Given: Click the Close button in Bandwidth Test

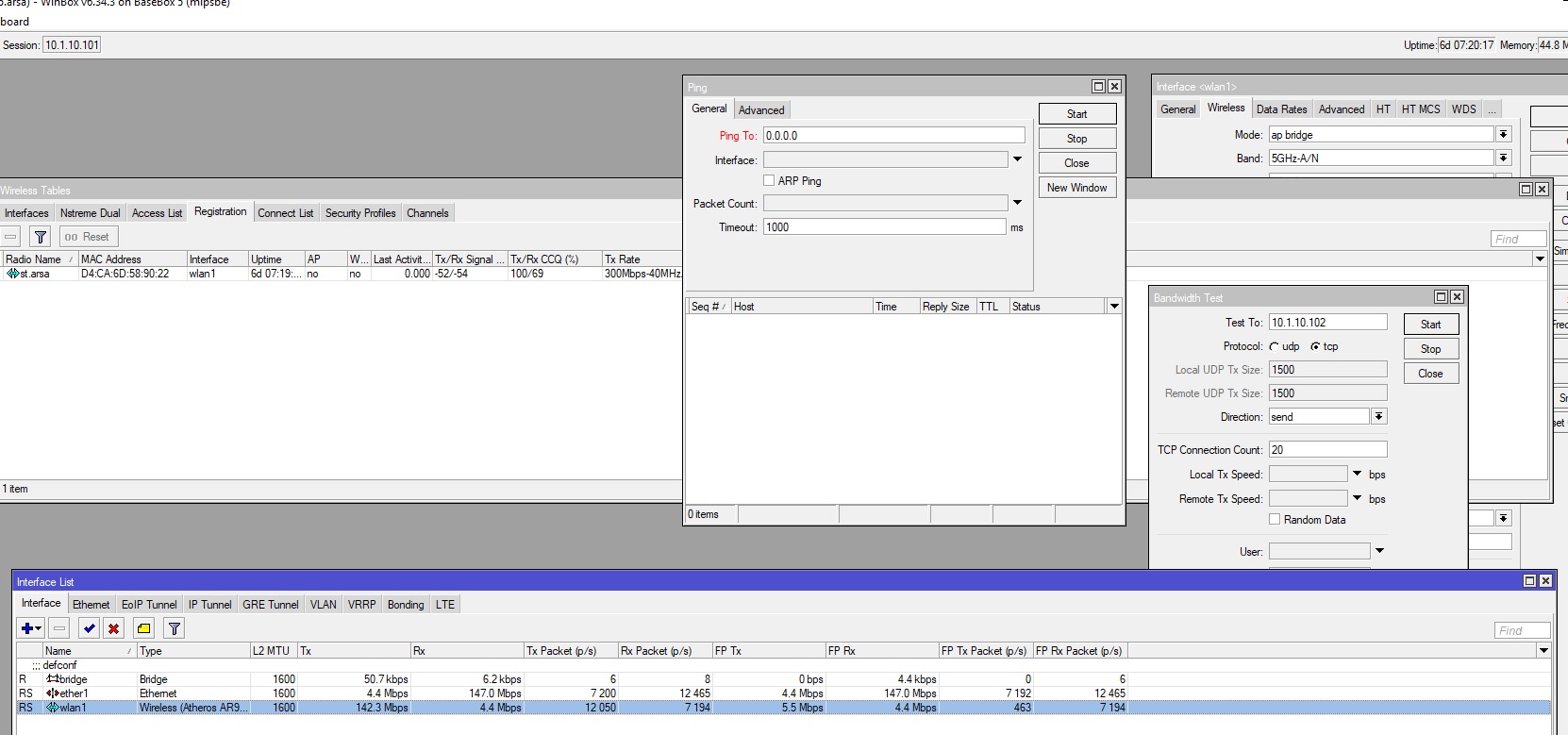Looking at the screenshot, I should 1431,374.
